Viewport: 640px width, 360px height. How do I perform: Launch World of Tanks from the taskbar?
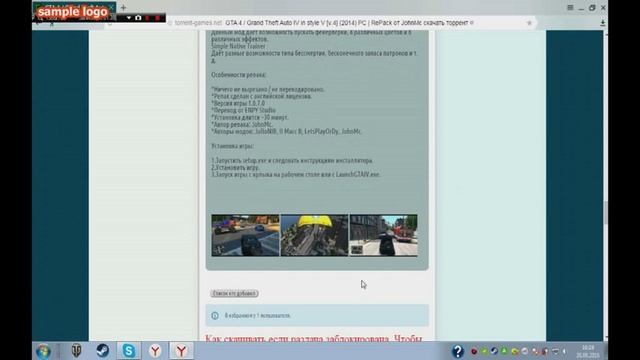76,351
